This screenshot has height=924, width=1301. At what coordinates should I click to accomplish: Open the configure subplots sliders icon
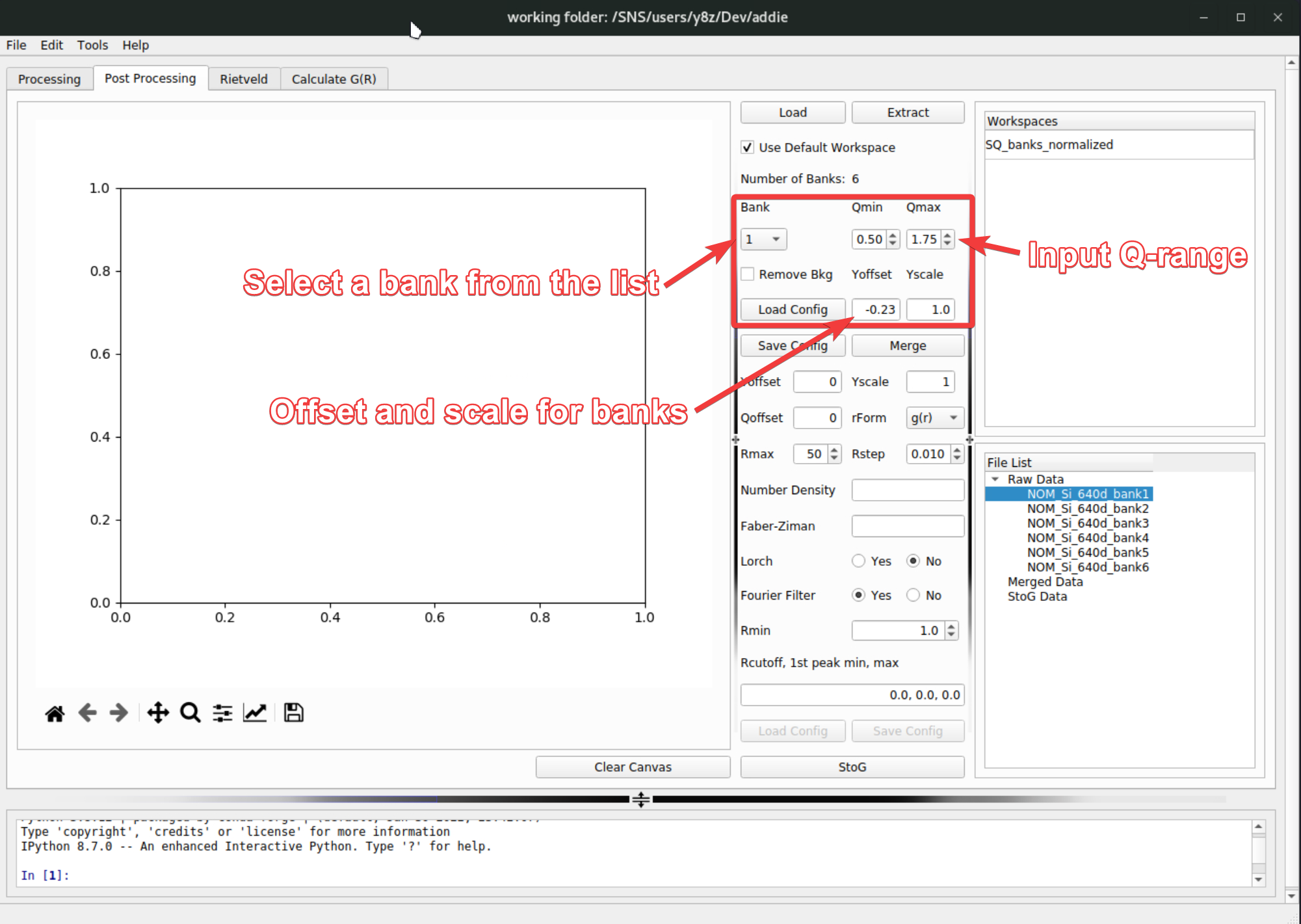222,713
